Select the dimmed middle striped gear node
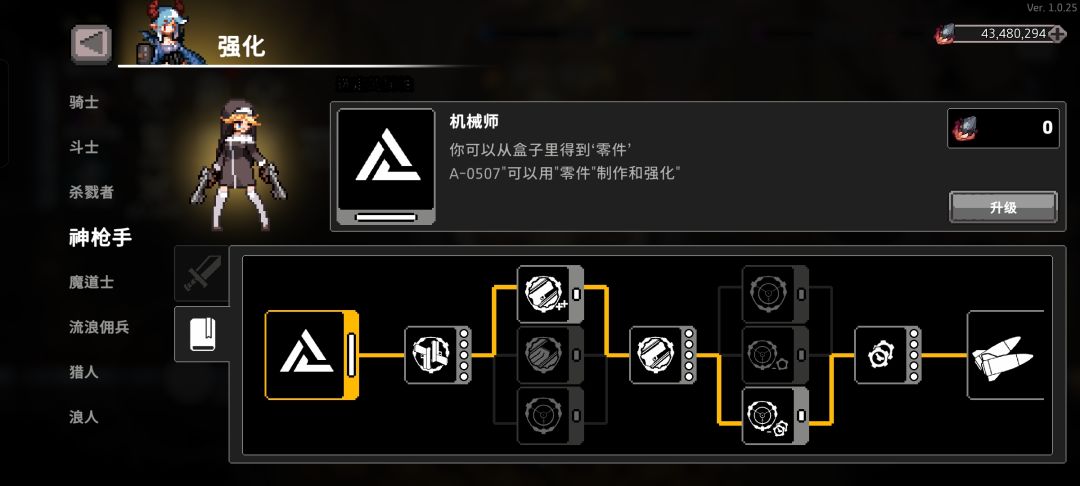This screenshot has height=486, width=1080. [x=550, y=355]
